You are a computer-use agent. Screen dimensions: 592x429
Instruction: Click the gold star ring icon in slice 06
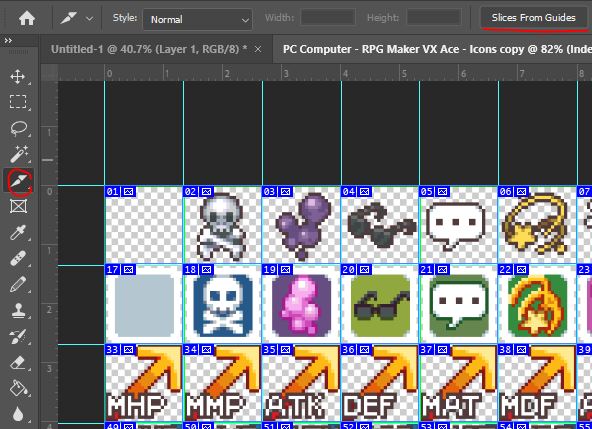click(x=535, y=224)
